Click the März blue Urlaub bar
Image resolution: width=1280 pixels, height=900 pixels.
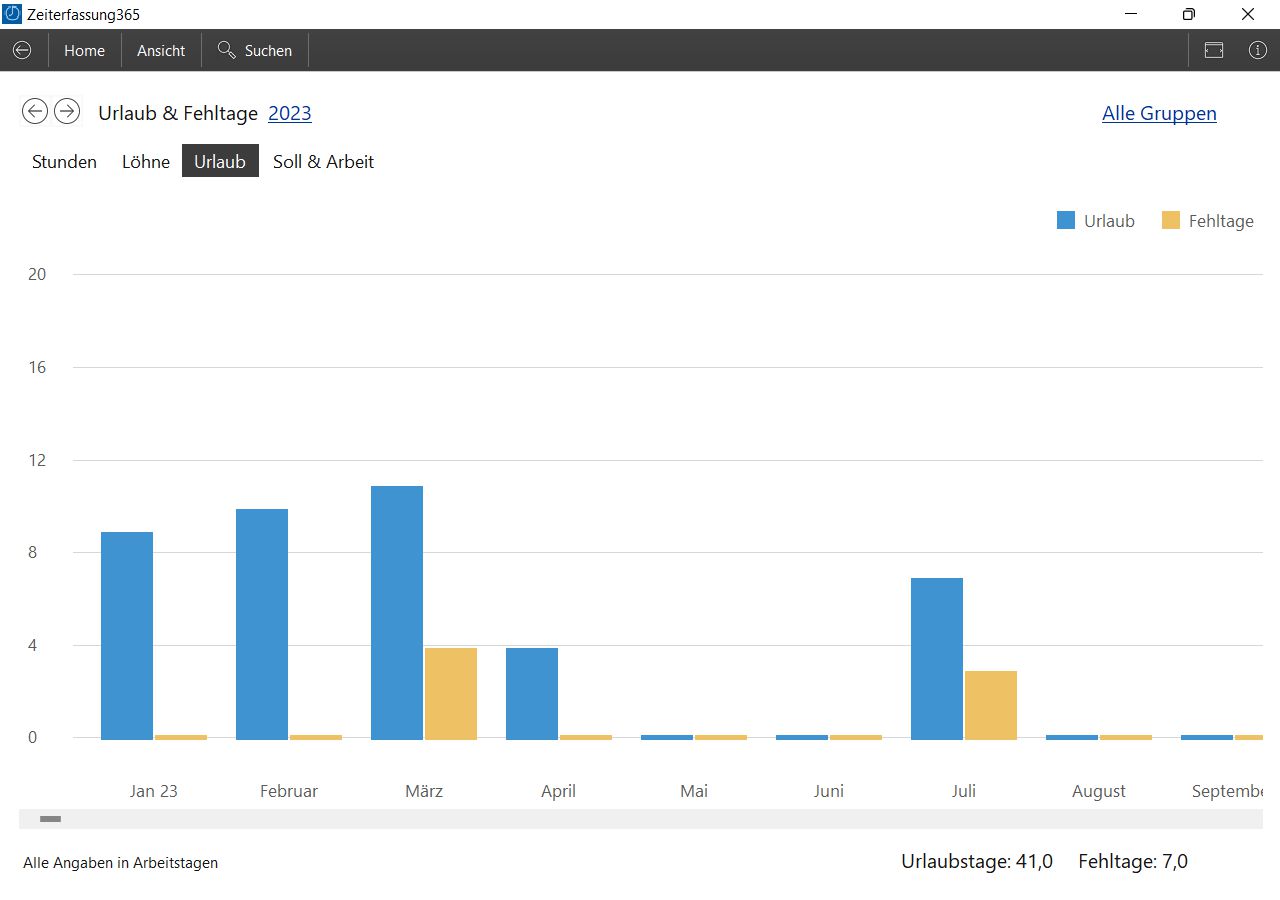(397, 612)
